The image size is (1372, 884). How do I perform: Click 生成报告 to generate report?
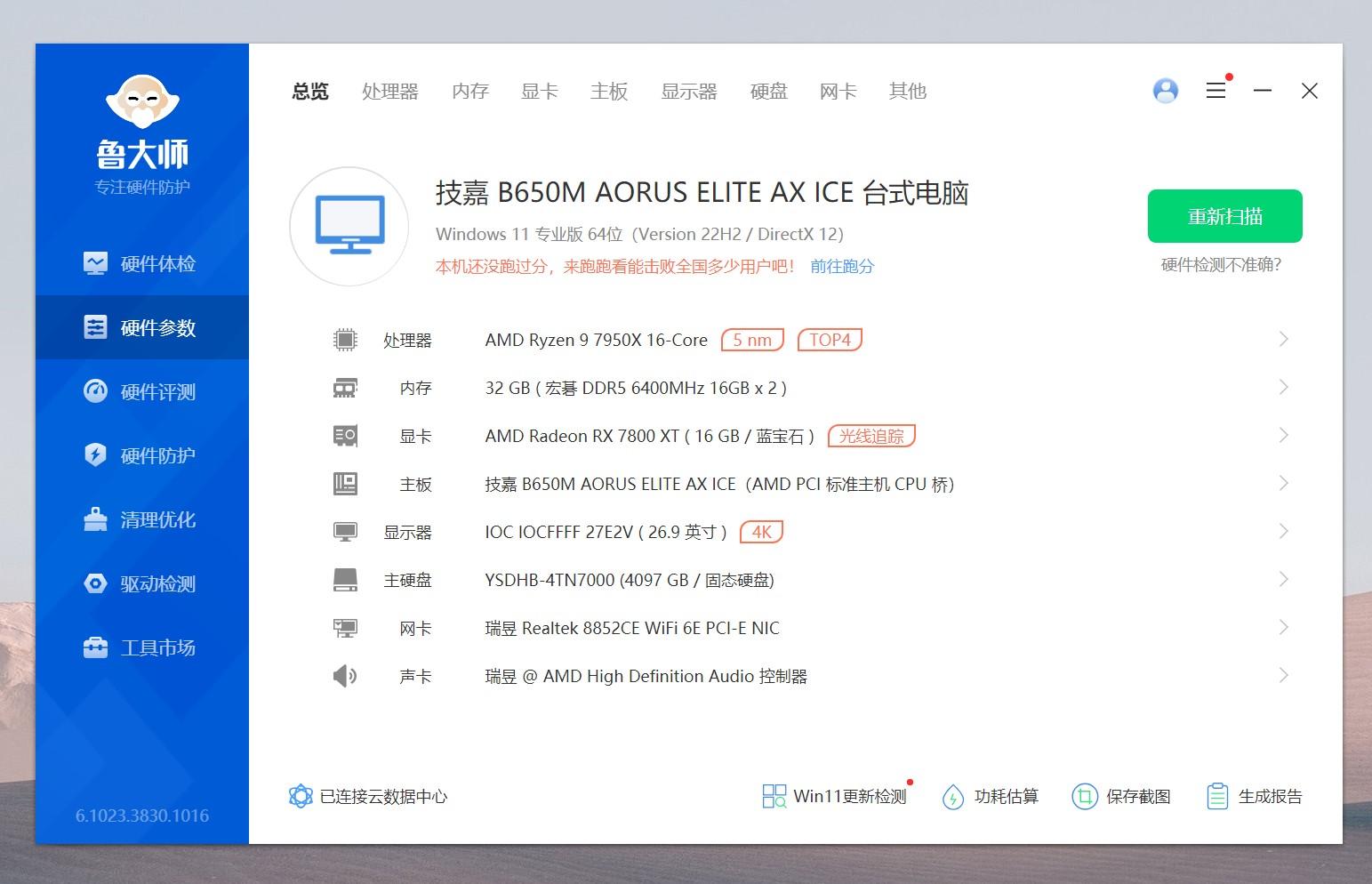click(x=1254, y=796)
